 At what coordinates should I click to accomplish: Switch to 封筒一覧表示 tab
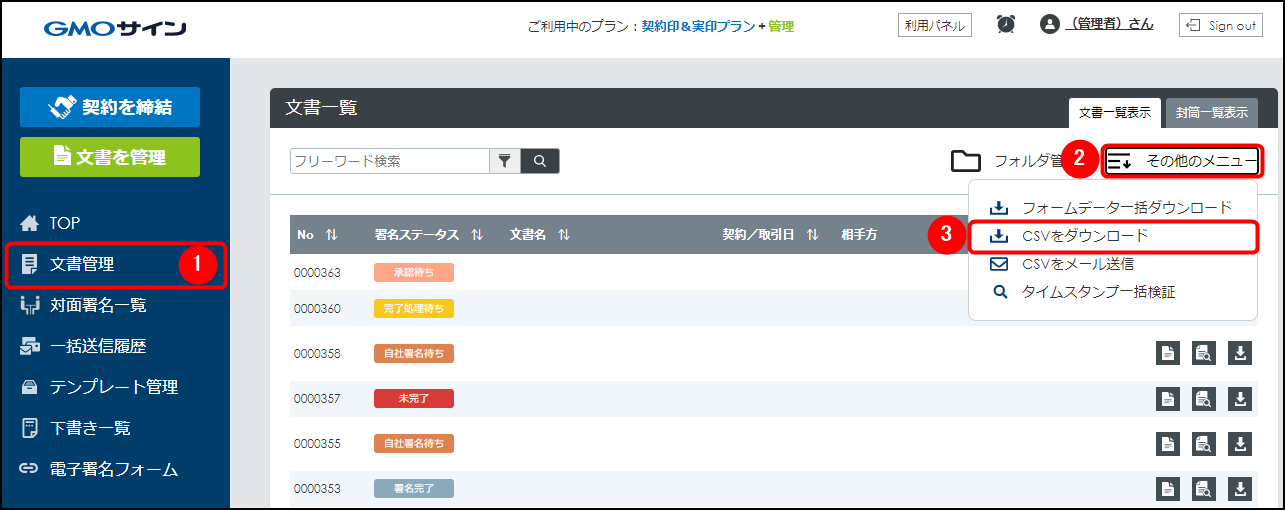pos(1211,113)
